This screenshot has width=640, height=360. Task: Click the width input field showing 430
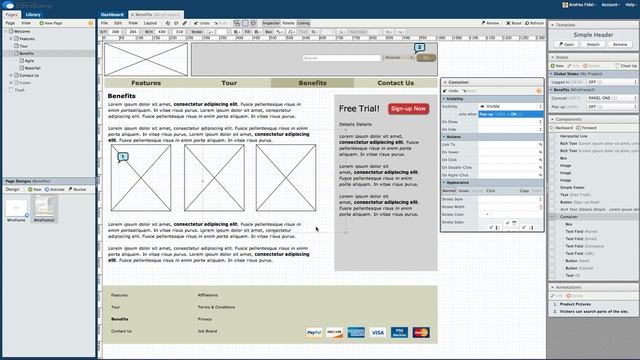click(x=162, y=32)
